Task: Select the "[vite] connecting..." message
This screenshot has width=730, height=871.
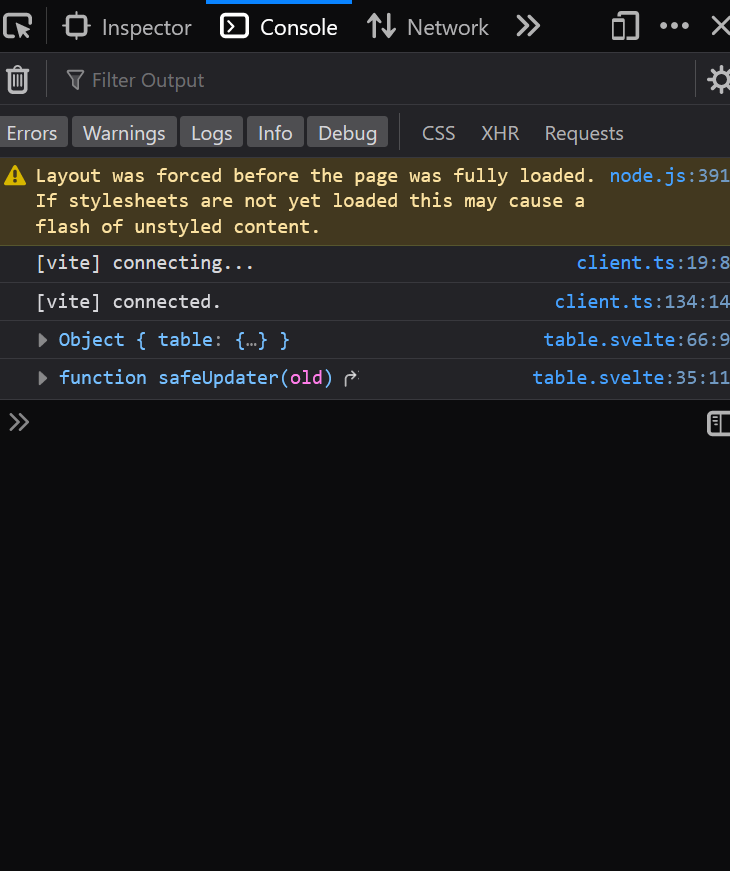Action: 144,263
